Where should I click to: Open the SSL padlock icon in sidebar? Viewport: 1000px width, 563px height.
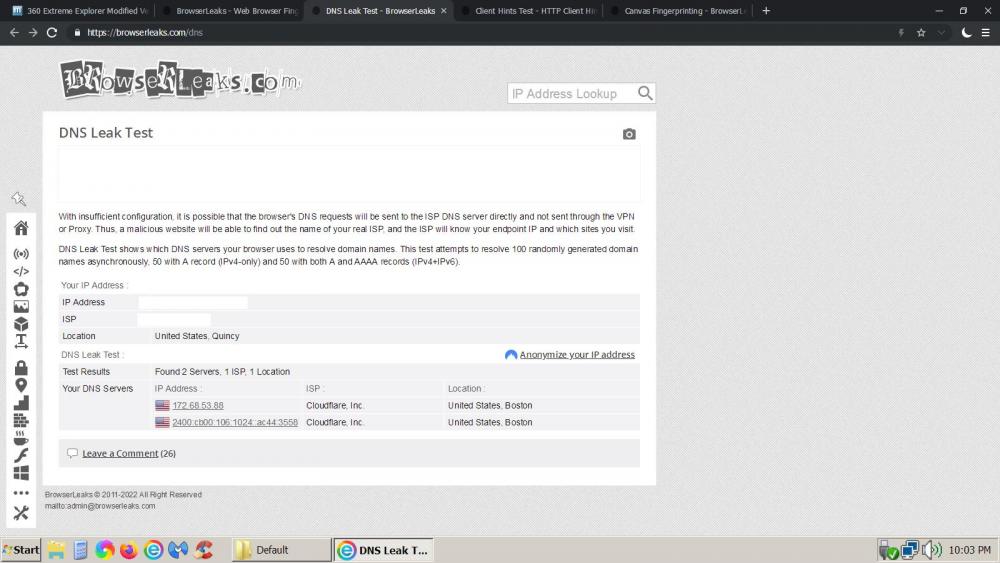(x=21, y=368)
